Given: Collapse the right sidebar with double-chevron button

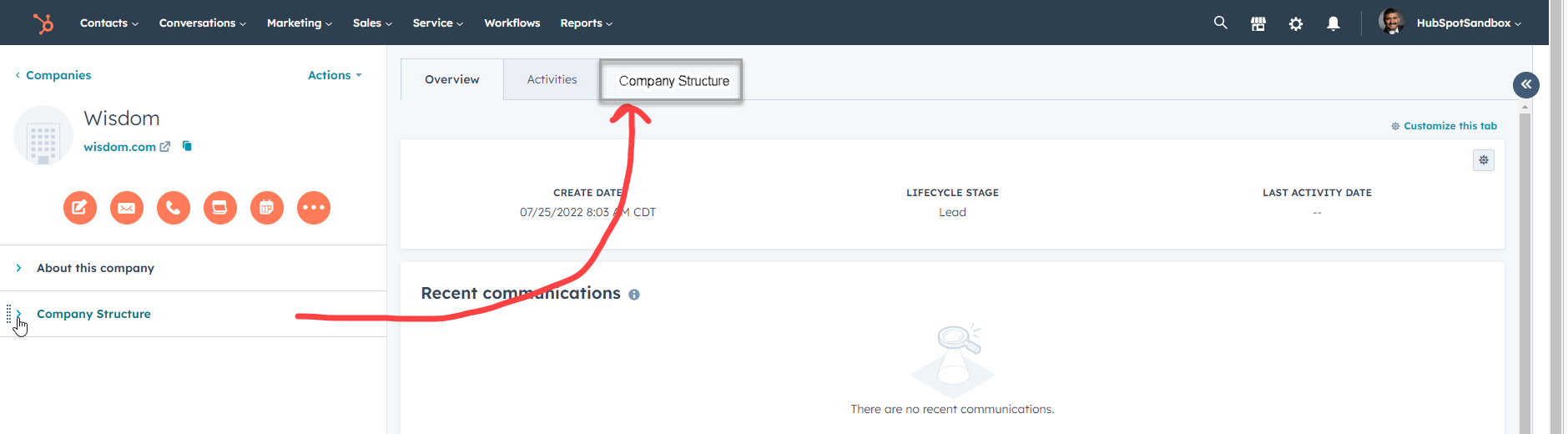Looking at the screenshot, I should tap(1526, 84).
